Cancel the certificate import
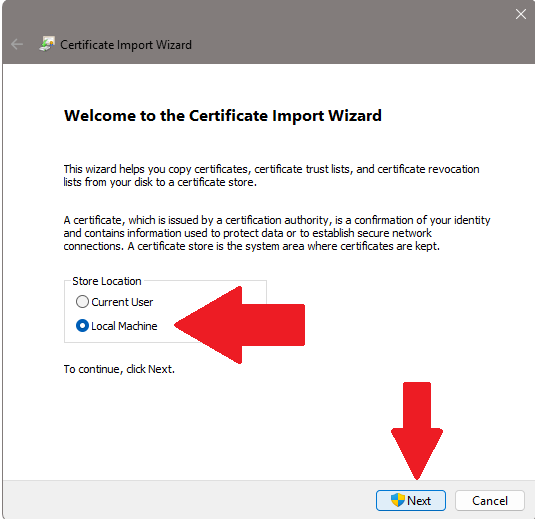Viewport: 535px width, 519px height. (x=490, y=501)
